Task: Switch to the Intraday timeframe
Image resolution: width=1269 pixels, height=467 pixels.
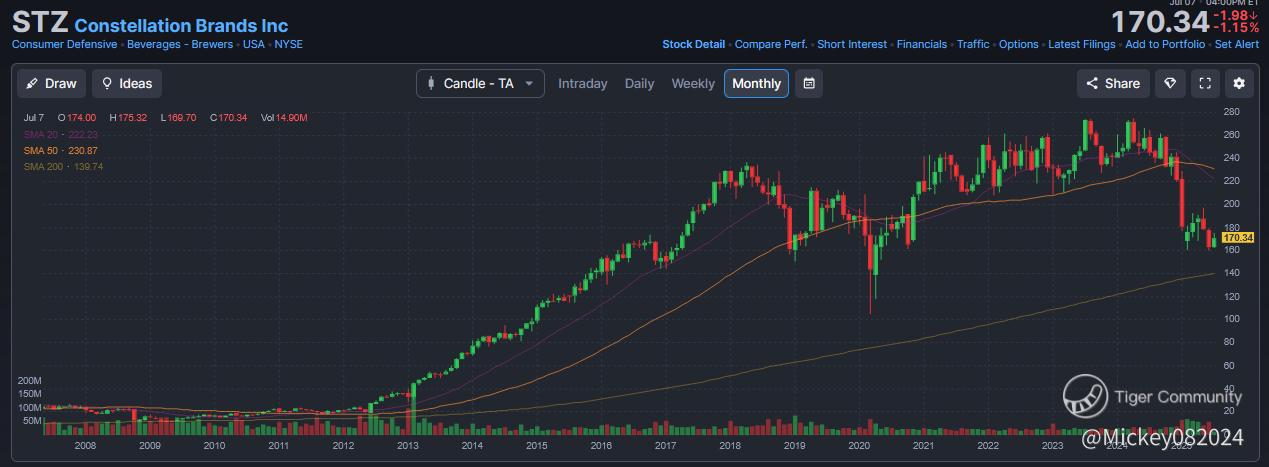Action: tap(582, 84)
